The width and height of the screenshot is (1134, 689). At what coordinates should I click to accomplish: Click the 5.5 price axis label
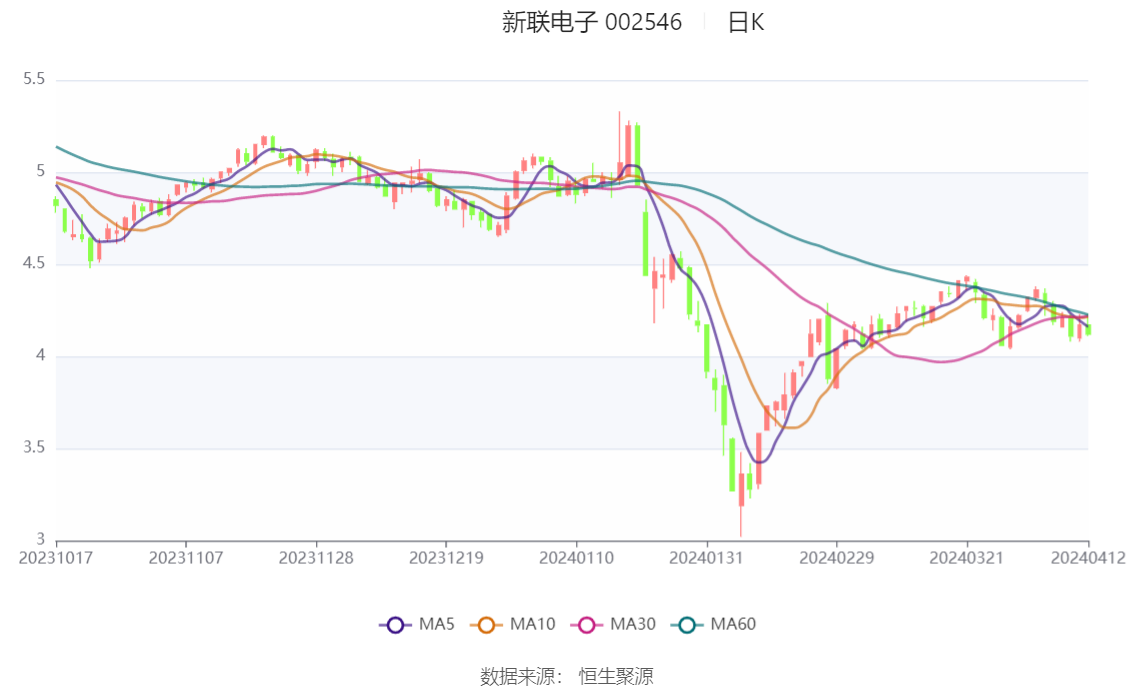(x=34, y=79)
